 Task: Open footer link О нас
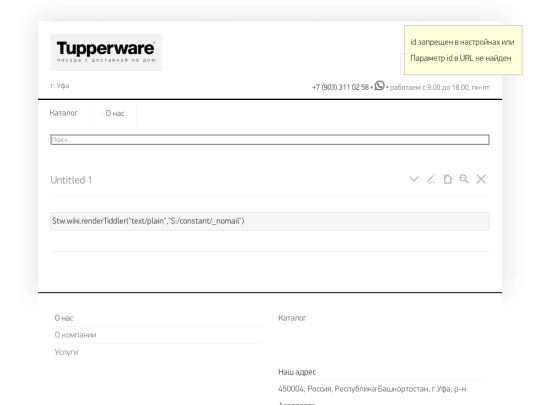pos(64,318)
